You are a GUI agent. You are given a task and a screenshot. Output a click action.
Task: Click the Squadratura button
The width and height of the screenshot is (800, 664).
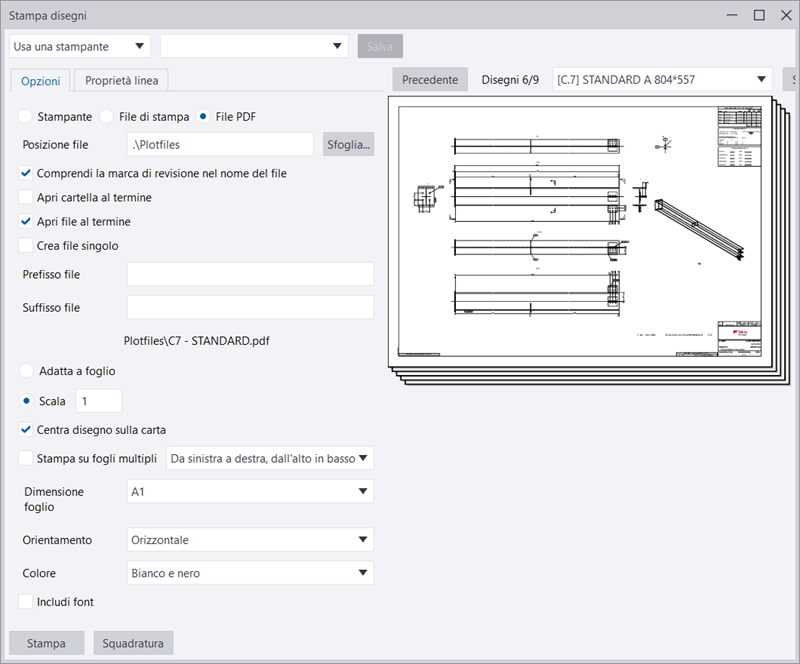pyautogui.click(x=133, y=643)
